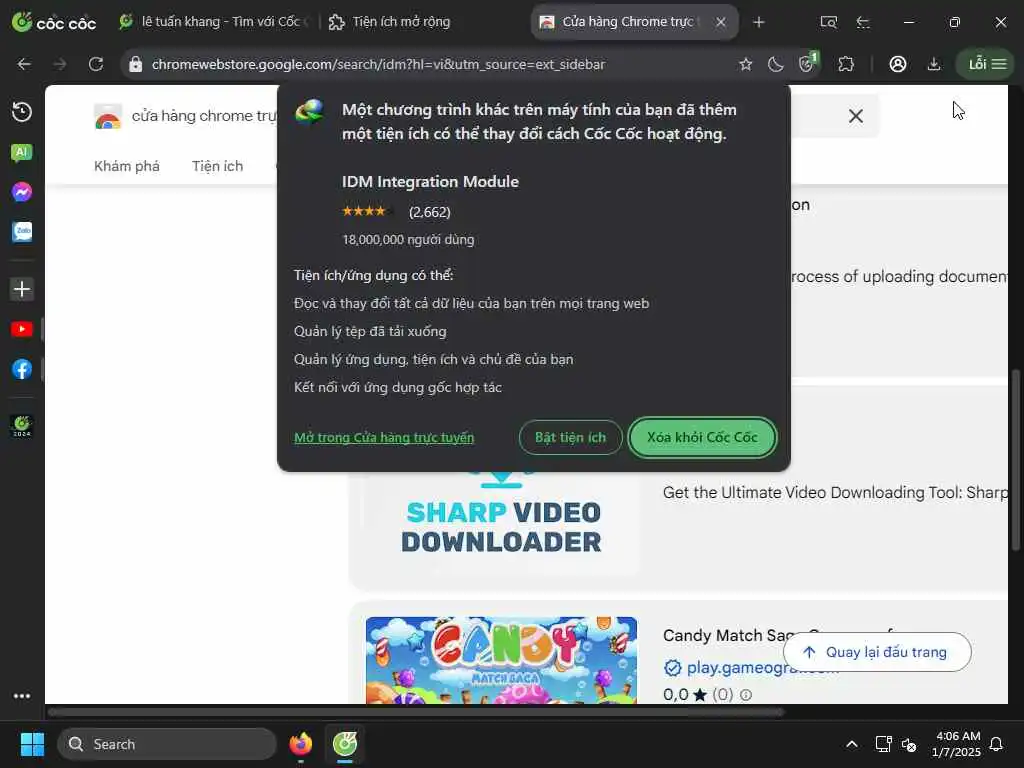Screen dimensions: 1024x768
Task: Open the Cốc Cốc 2024 sidebar icon
Action: (22, 426)
